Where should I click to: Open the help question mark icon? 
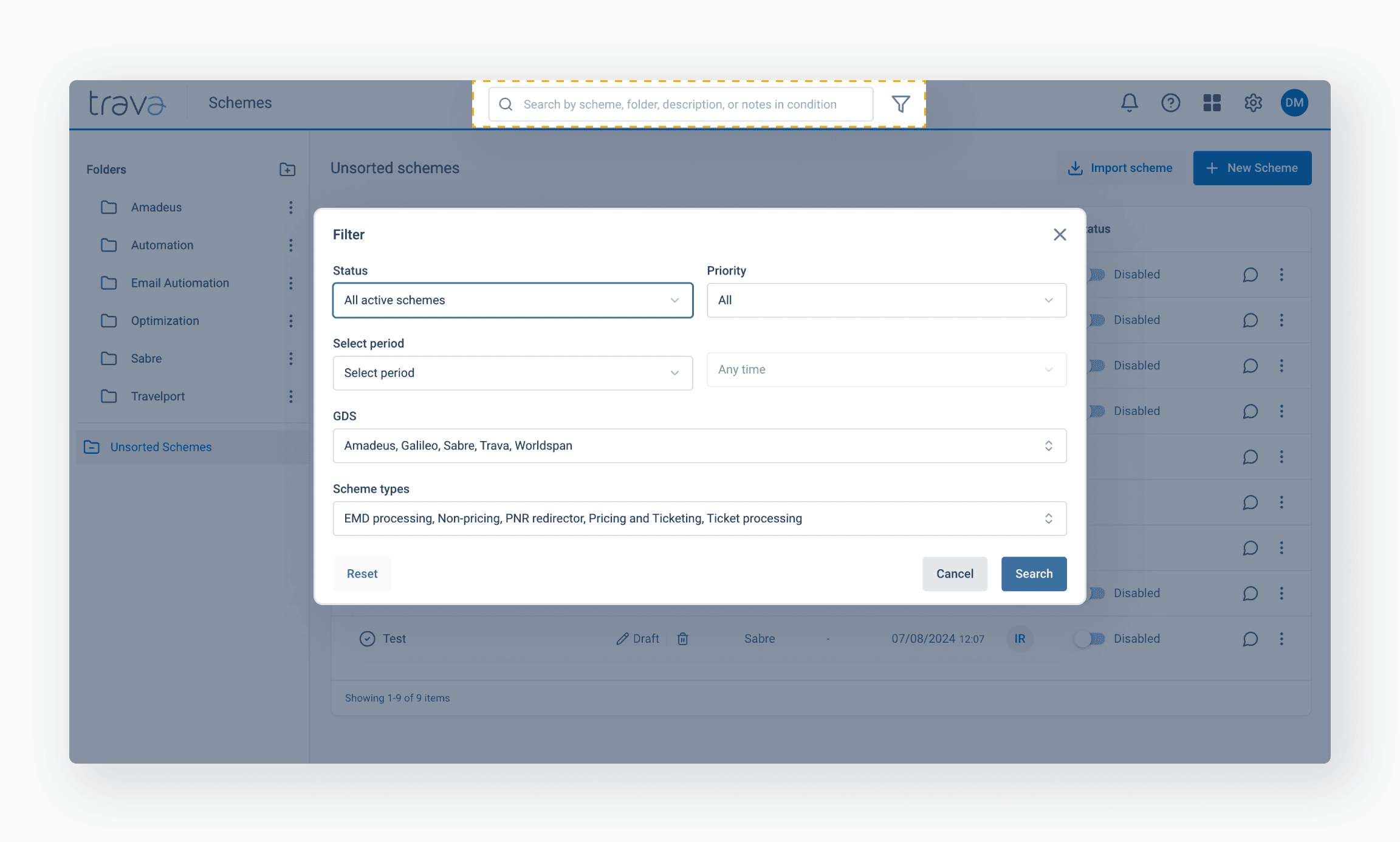point(1170,103)
